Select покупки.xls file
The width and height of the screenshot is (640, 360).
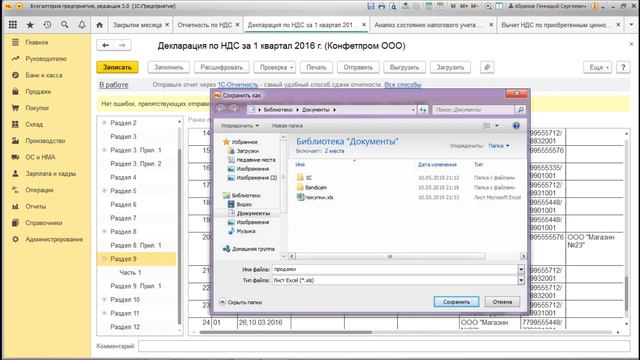(x=319, y=197)
